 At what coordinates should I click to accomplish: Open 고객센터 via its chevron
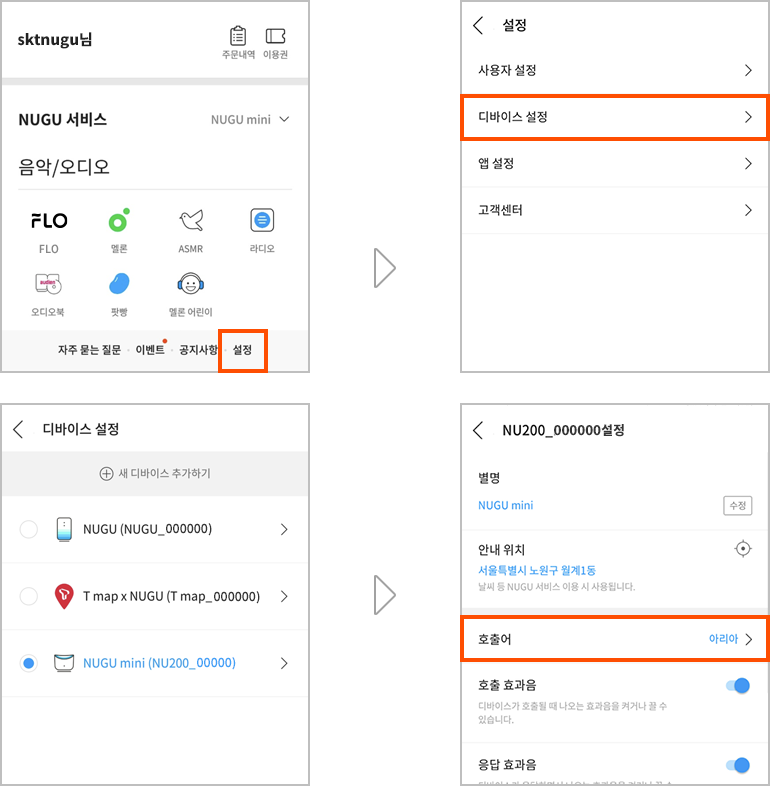(x=748, y=210)
